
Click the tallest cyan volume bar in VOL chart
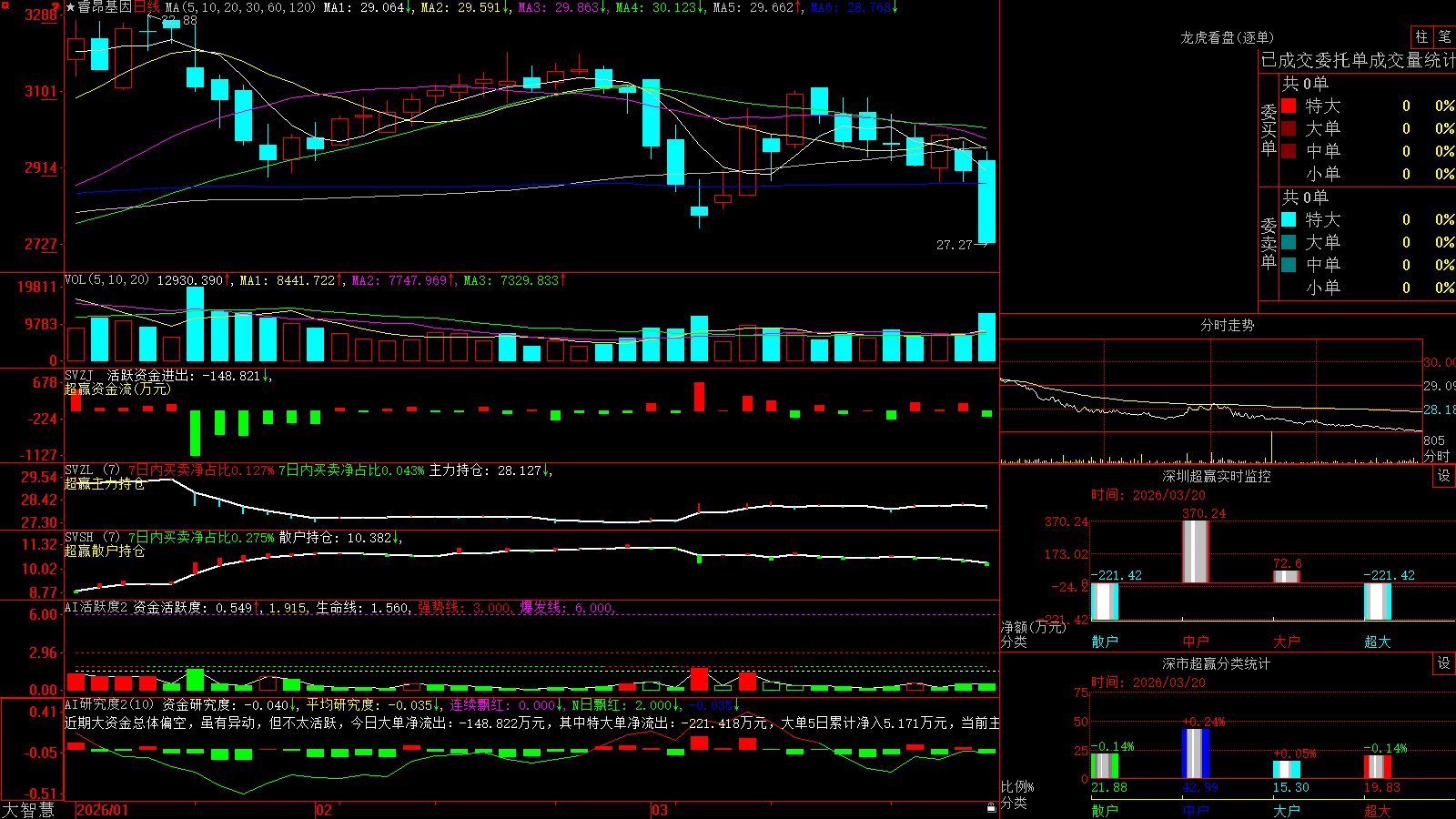pos(195,324)
